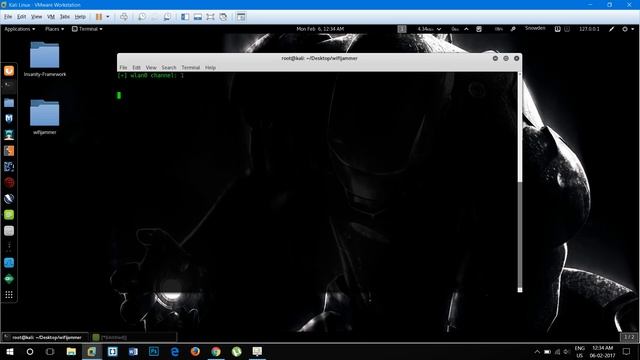The image size is (640, 360).
Task: Select root@kali wifijammer task in bottom panel
Action: coord(44,337)
